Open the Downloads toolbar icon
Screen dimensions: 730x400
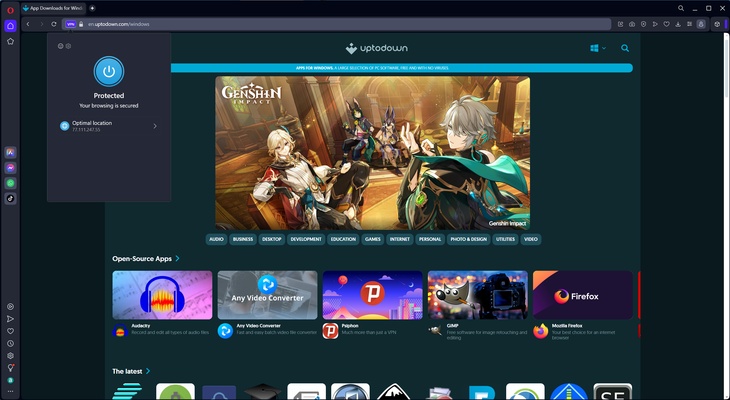[x=678, y=24]
